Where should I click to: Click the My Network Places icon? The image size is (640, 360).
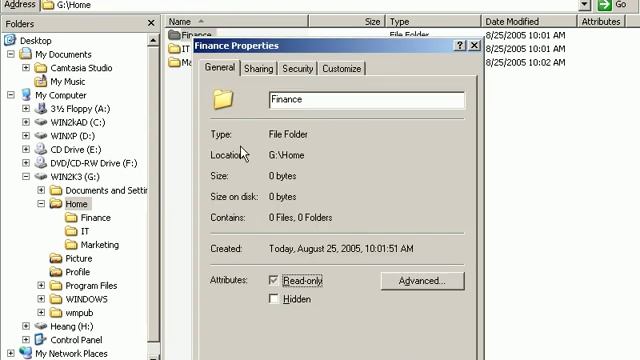coord(26,353)
